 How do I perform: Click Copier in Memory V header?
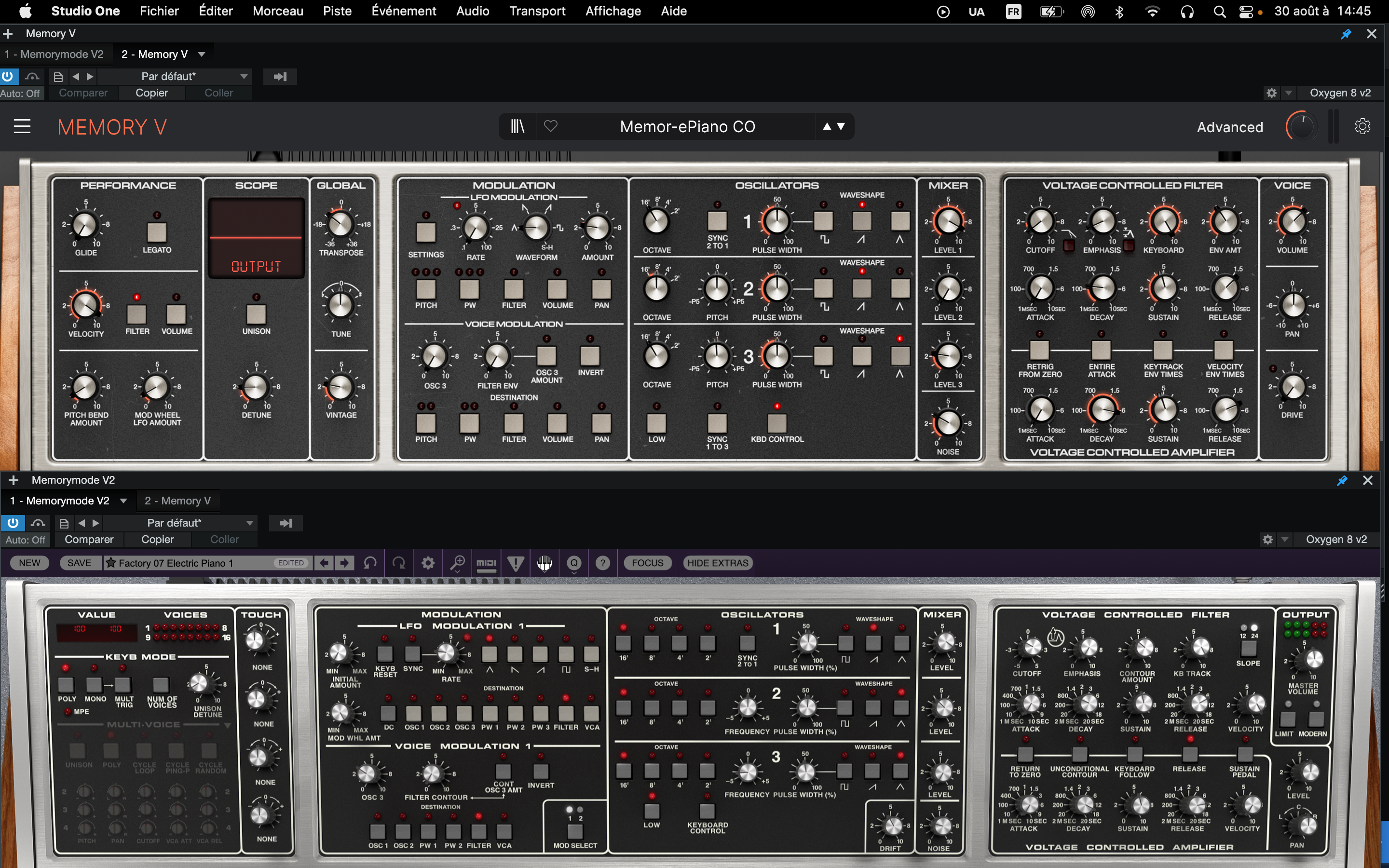tap(151, 93)
